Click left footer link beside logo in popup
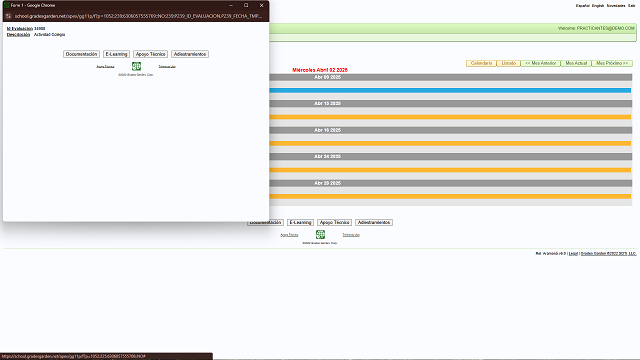 (105, 67)
